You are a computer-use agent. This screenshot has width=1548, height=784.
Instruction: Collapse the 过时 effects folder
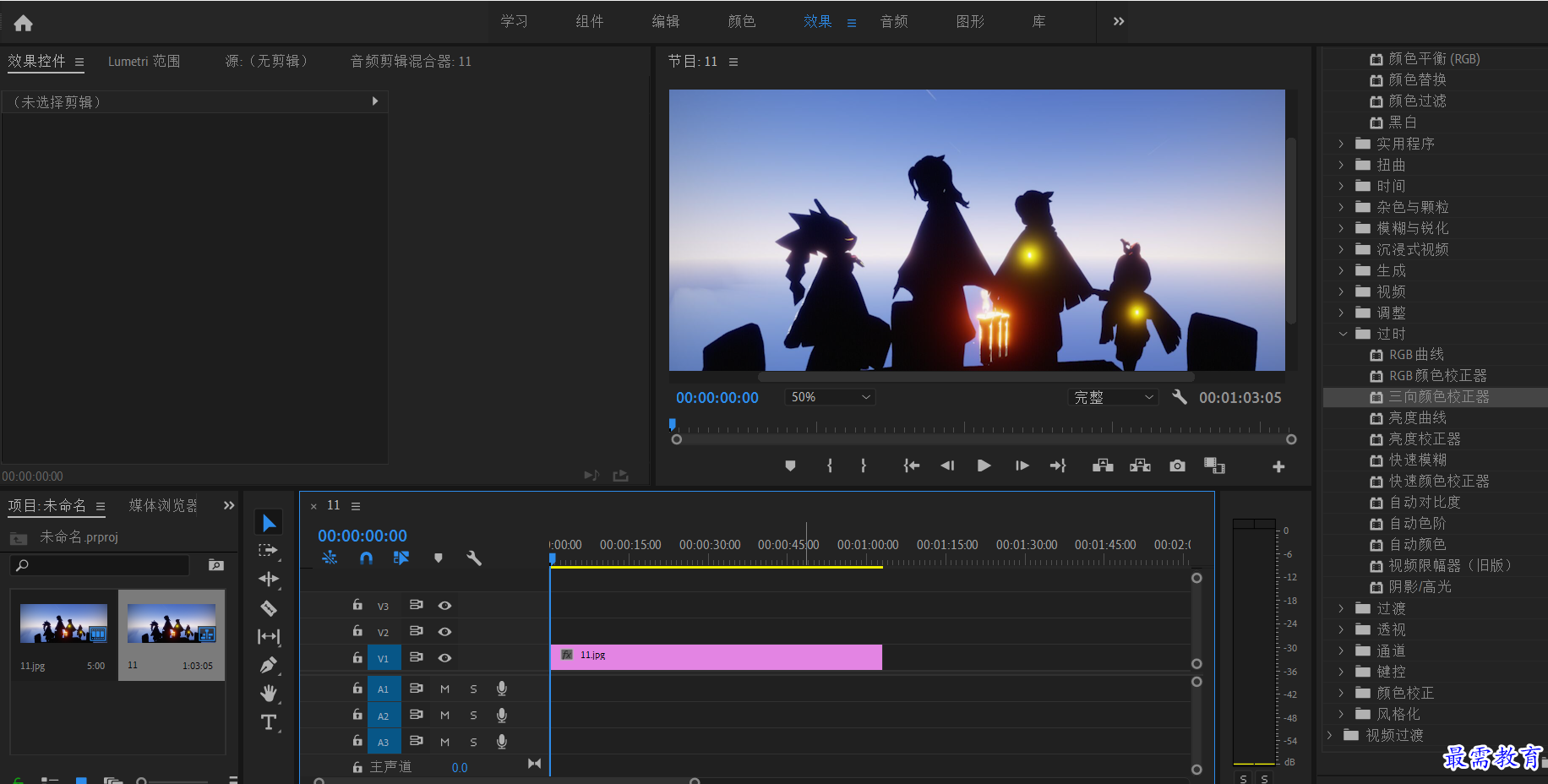(x=1343, y=334)
